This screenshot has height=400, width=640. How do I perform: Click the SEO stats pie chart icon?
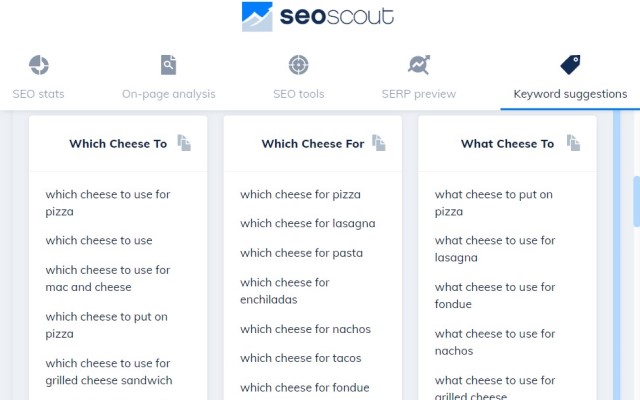pyautogui.click(x=39, y=65)
